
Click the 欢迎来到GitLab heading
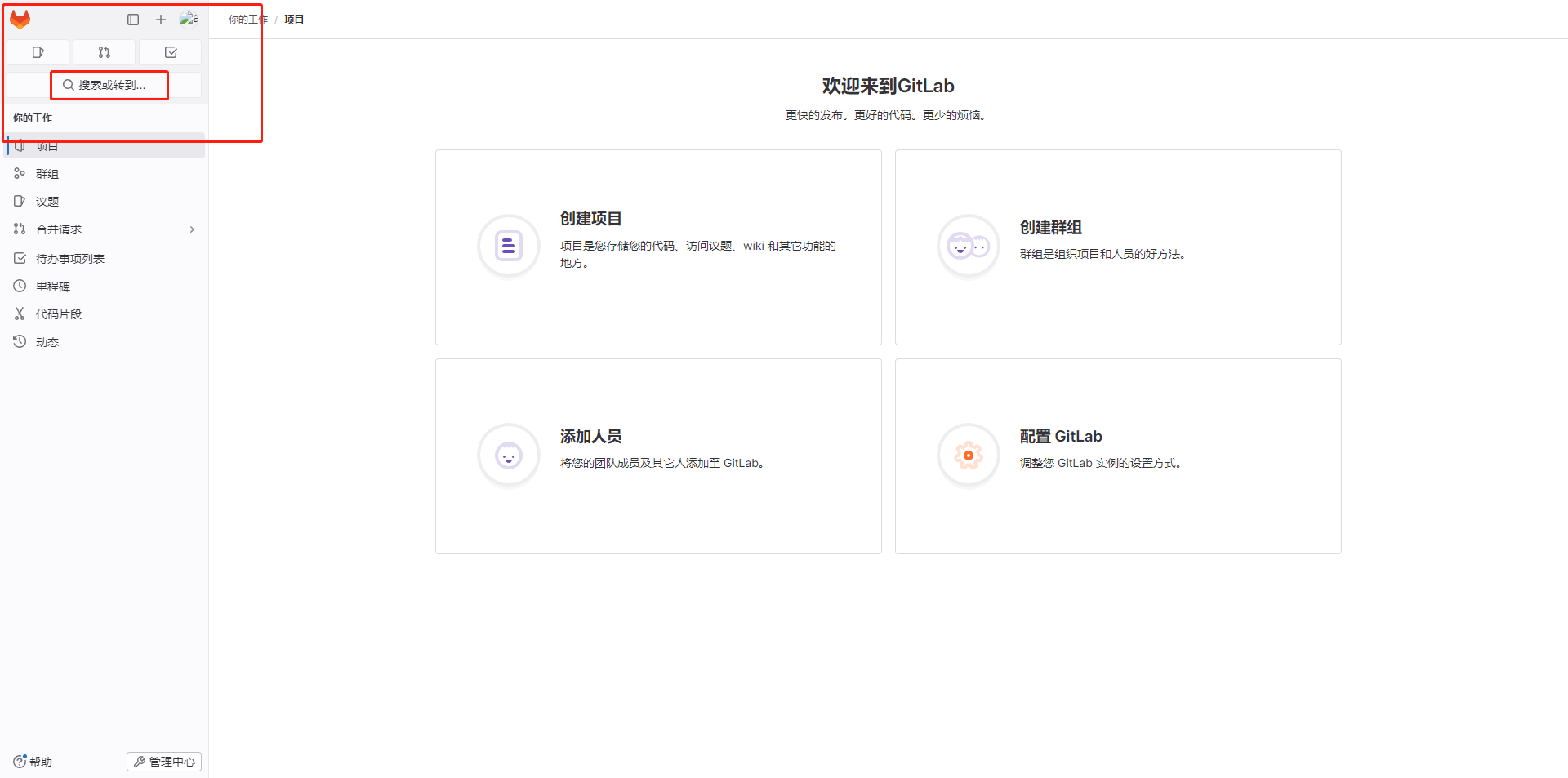click(x=889, y=86)
